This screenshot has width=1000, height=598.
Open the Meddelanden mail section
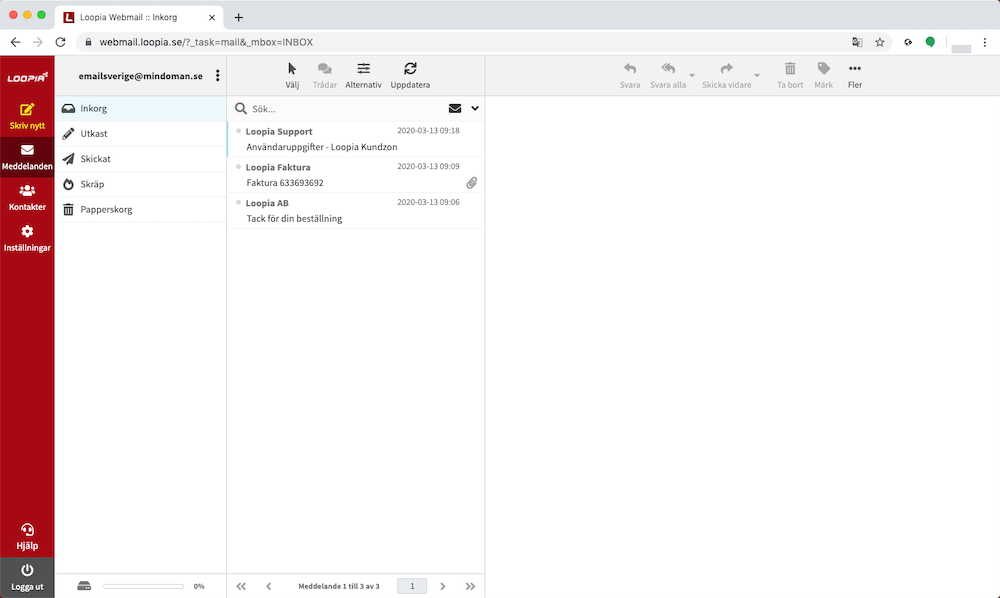[27, 157]
